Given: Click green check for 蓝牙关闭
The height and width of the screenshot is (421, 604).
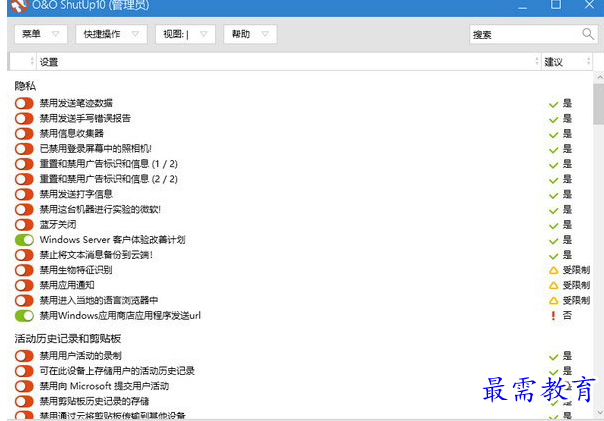Looking at the screenshot, I should click(554, 225).
